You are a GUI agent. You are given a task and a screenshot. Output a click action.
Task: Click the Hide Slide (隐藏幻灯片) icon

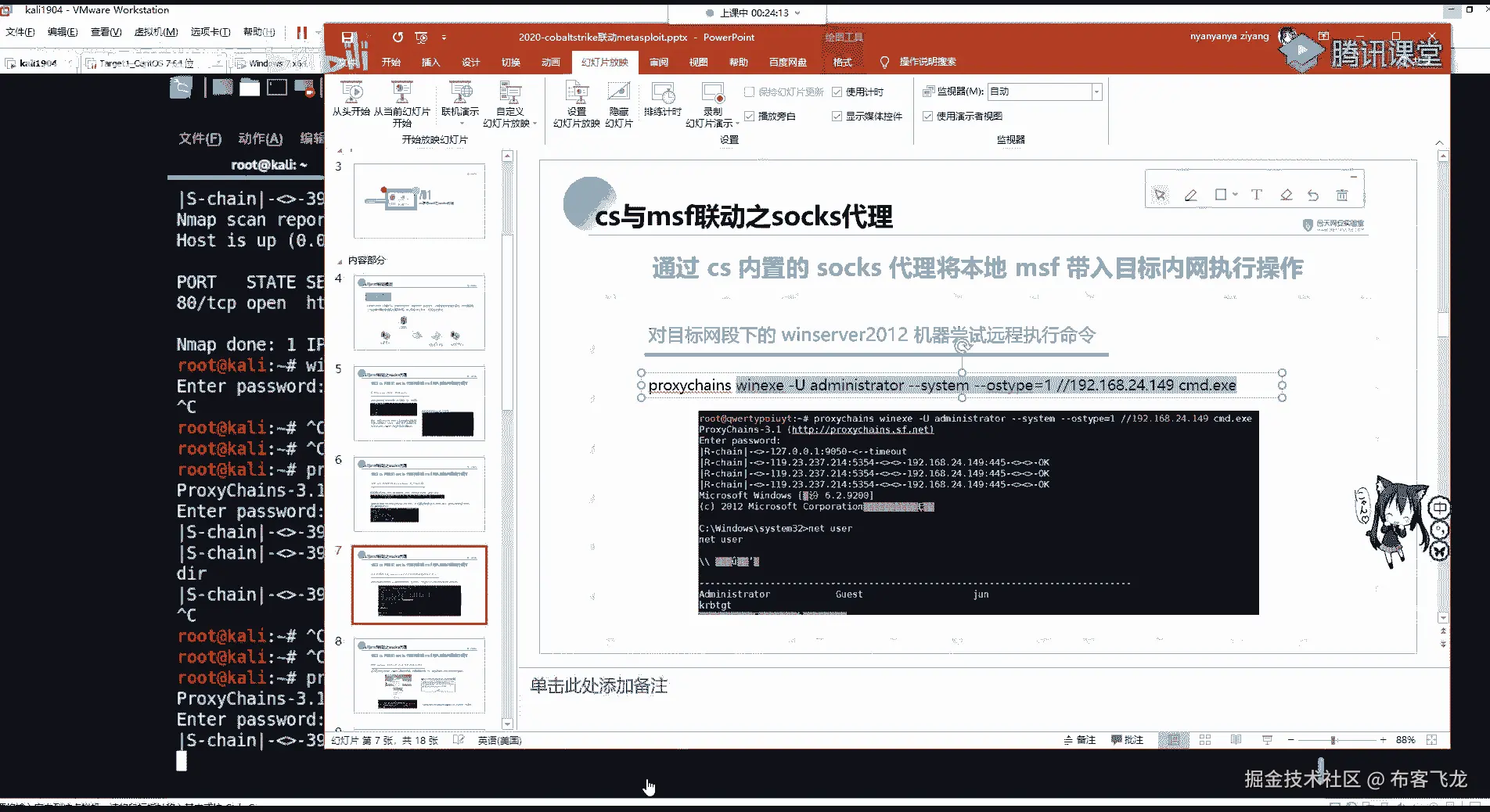point(618,92)
